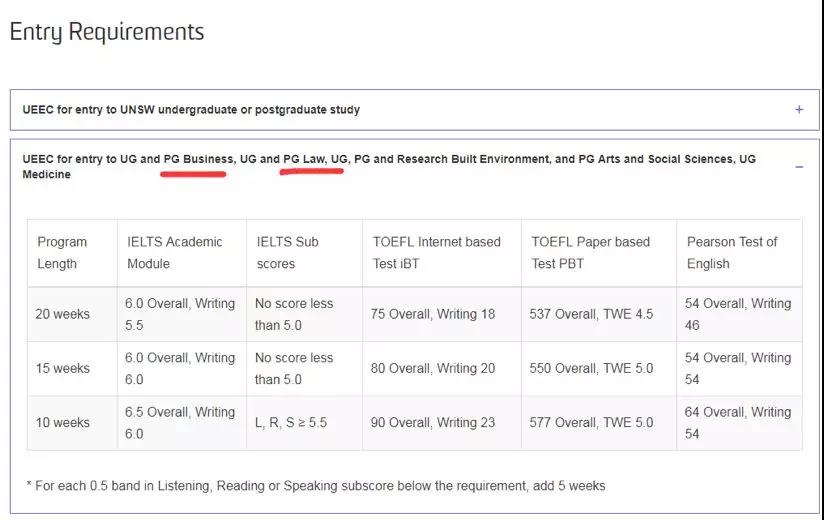Click the 6.0 Overall, Writing 5.5 cell
Screen dimensions: 824x520
click(182, 314)
